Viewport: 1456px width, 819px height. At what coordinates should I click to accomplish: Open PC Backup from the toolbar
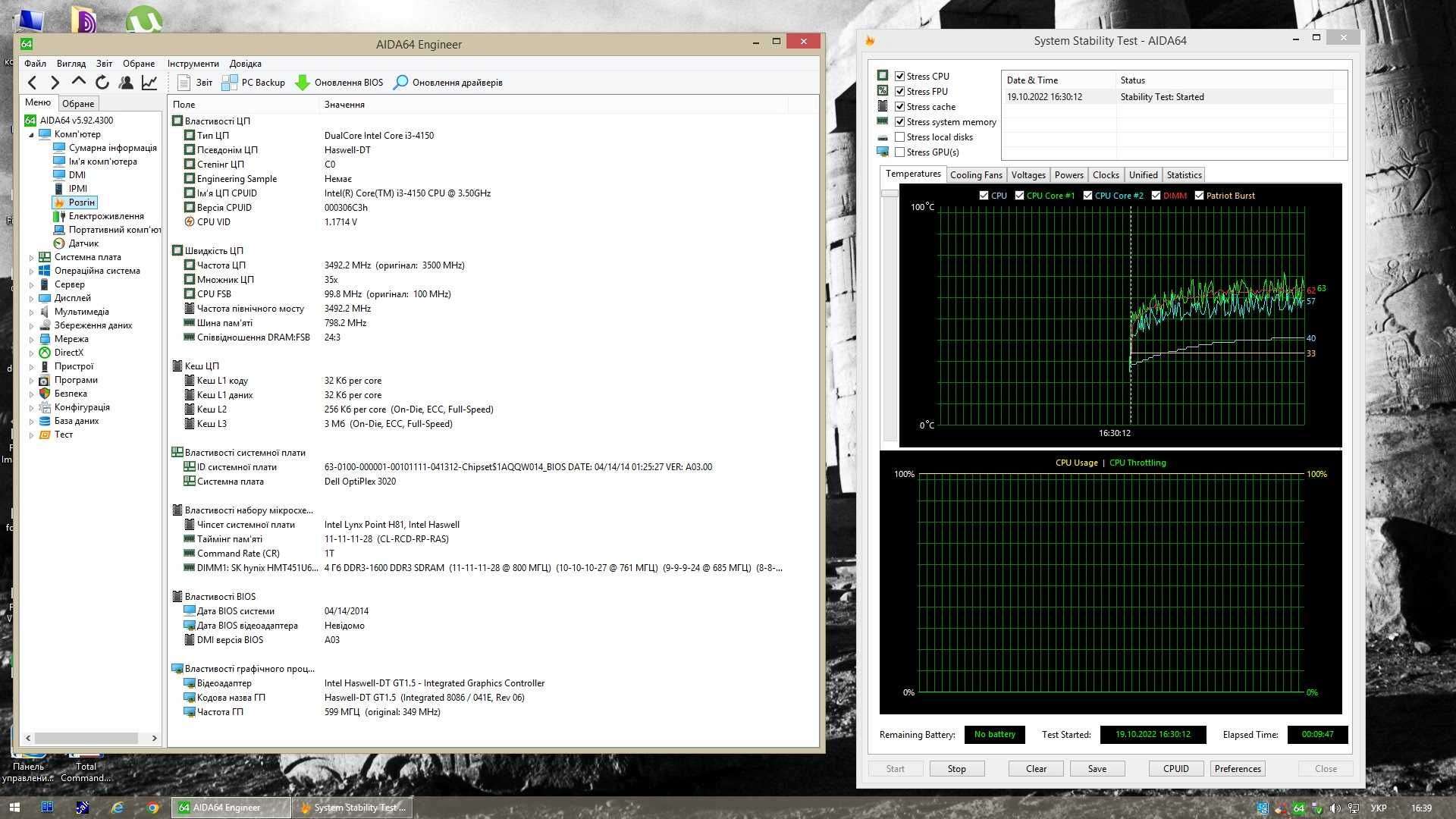253,83
